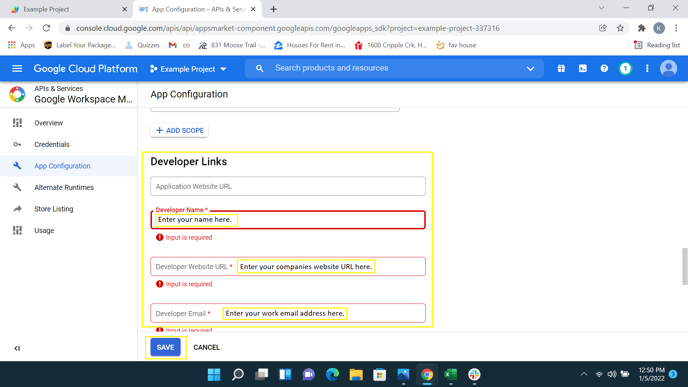Focus the Developer Email field

pyautogui.click(x=288, y=313)
